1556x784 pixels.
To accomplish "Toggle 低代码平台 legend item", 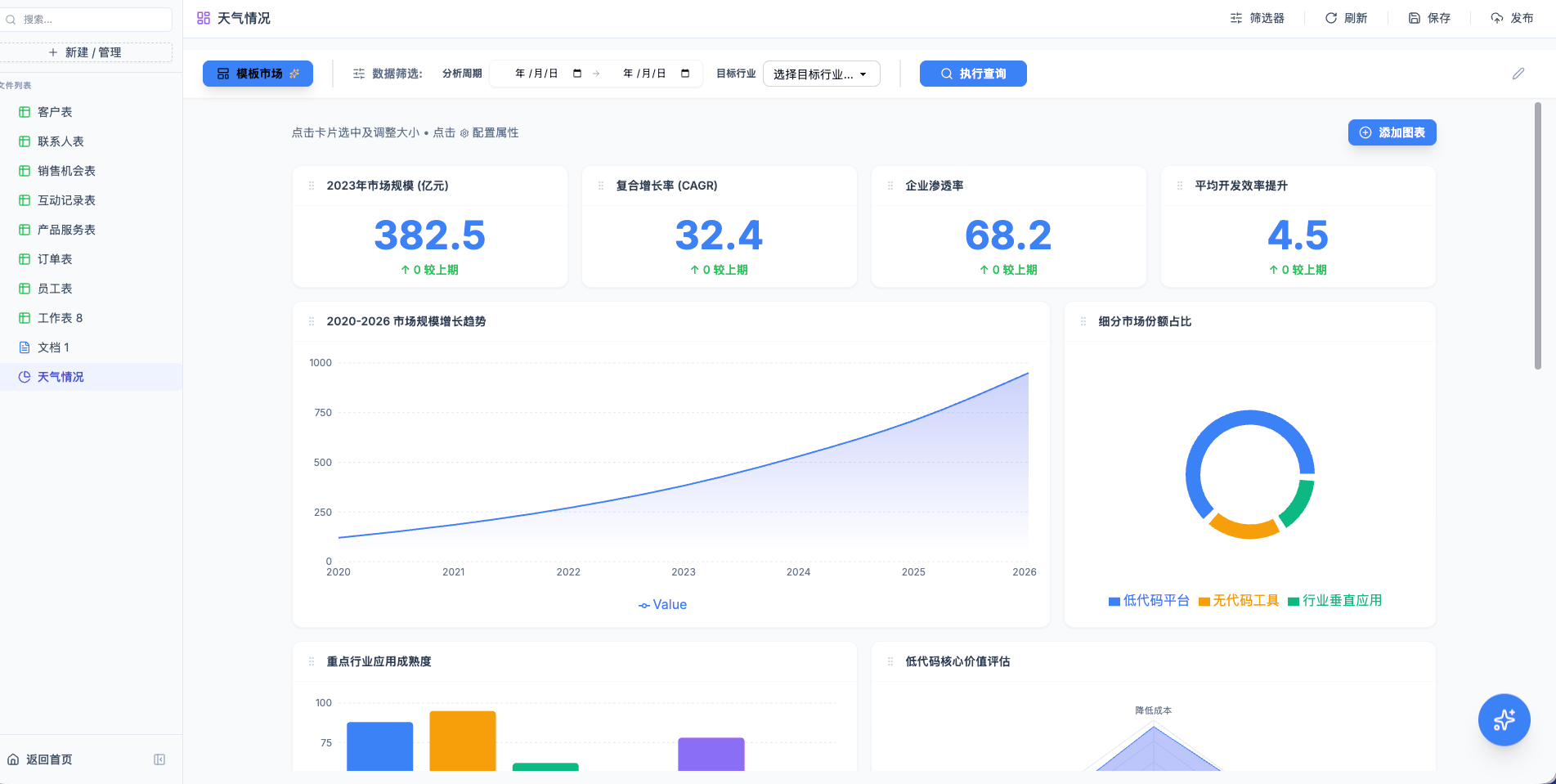I will pos(1149,601).
